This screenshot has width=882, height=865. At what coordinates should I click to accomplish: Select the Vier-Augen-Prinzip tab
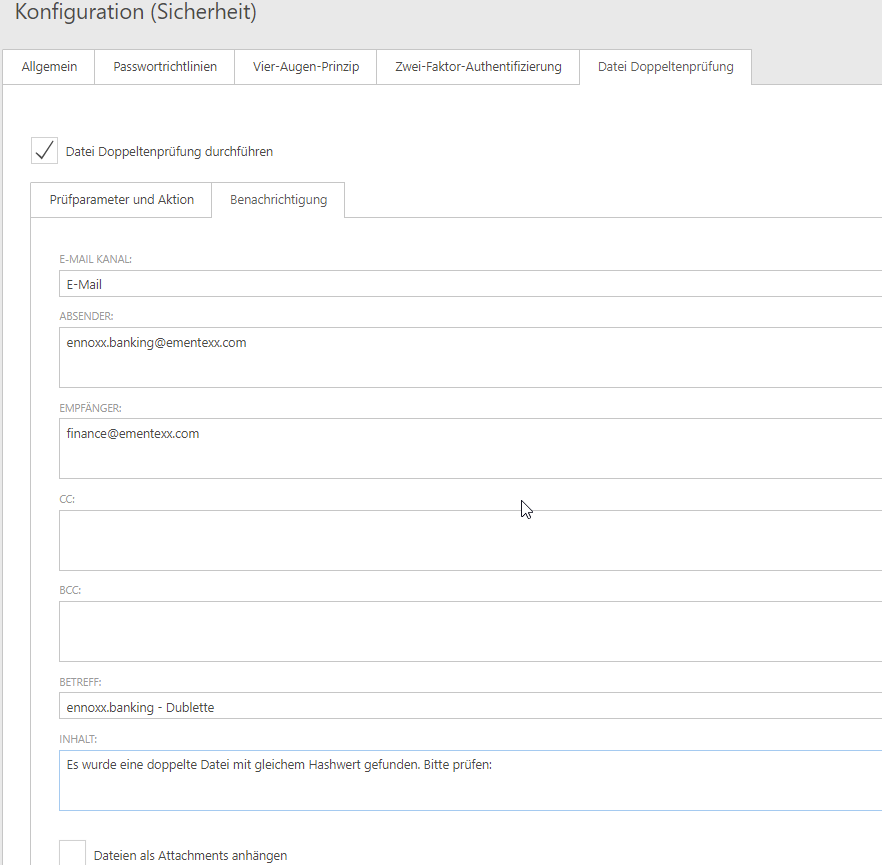click(x=306, y=67)
